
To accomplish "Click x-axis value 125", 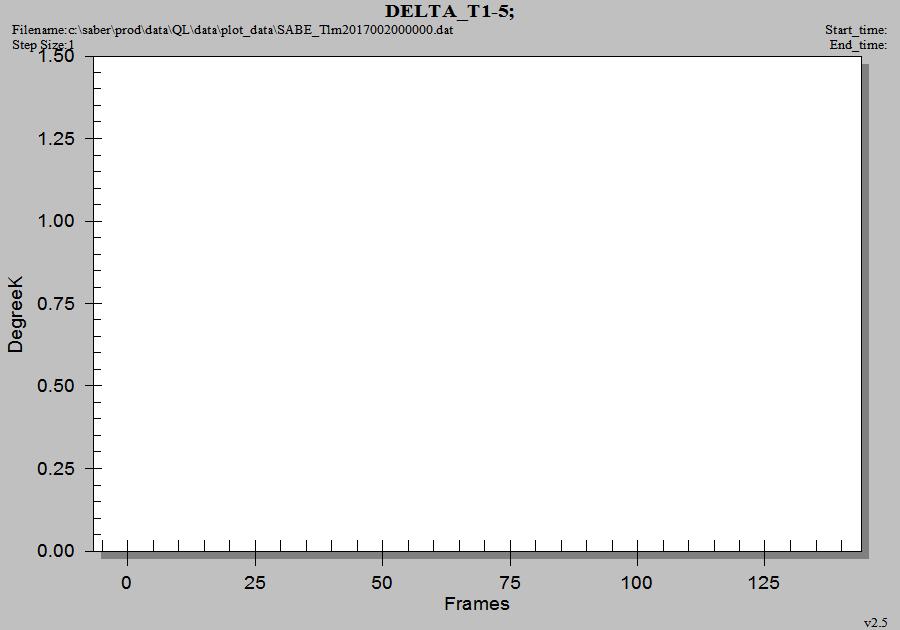I will (x=764, y=583).
